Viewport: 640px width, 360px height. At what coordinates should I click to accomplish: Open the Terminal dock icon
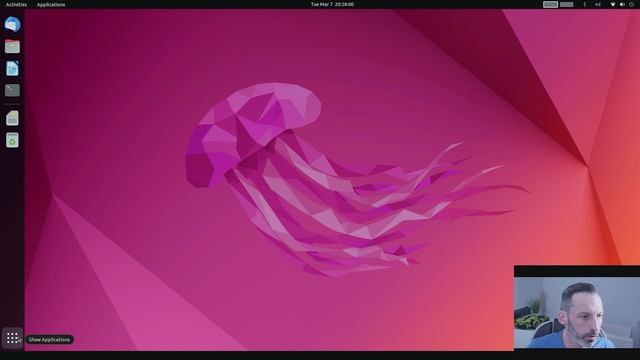tap(12, 90)
